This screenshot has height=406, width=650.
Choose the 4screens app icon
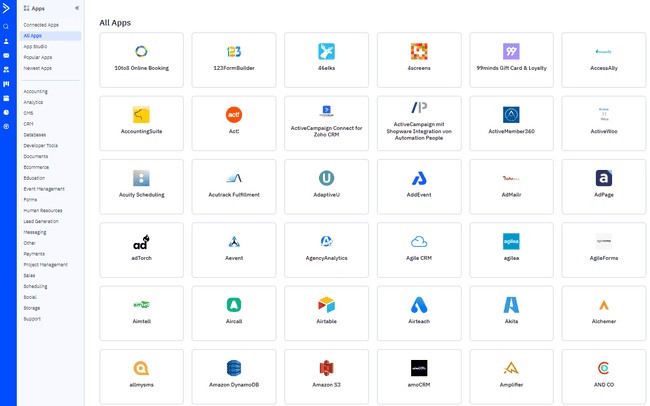(x=419, y=51)
